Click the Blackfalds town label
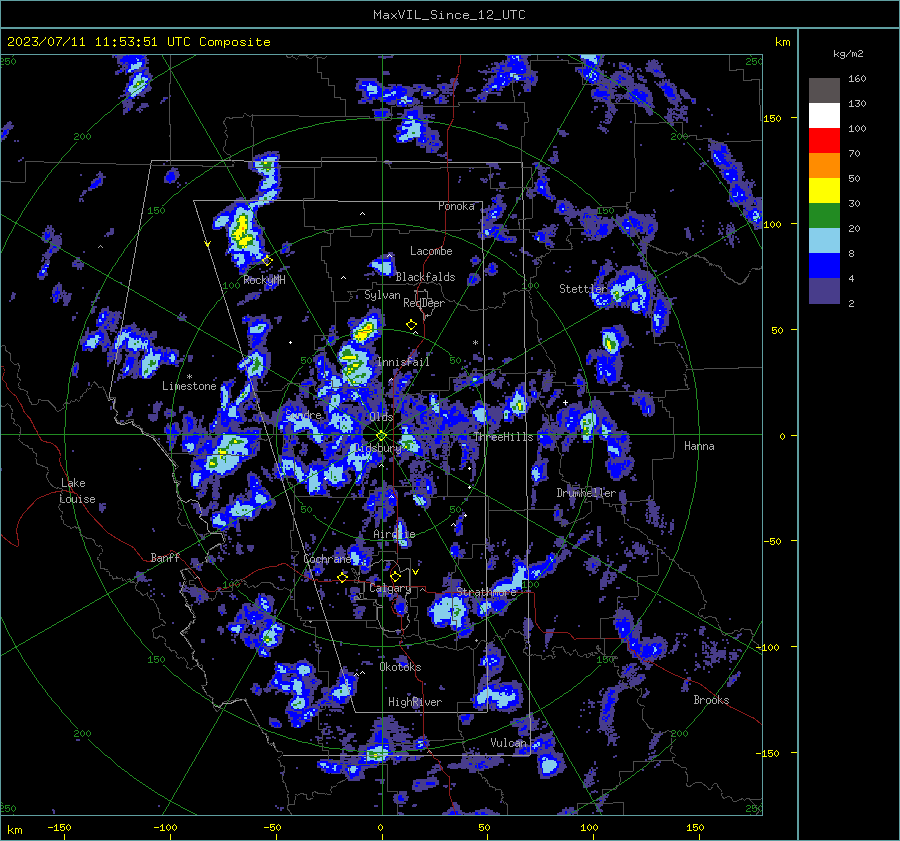The height and width of the screenshot is (841, 900). tap(425, 277)
